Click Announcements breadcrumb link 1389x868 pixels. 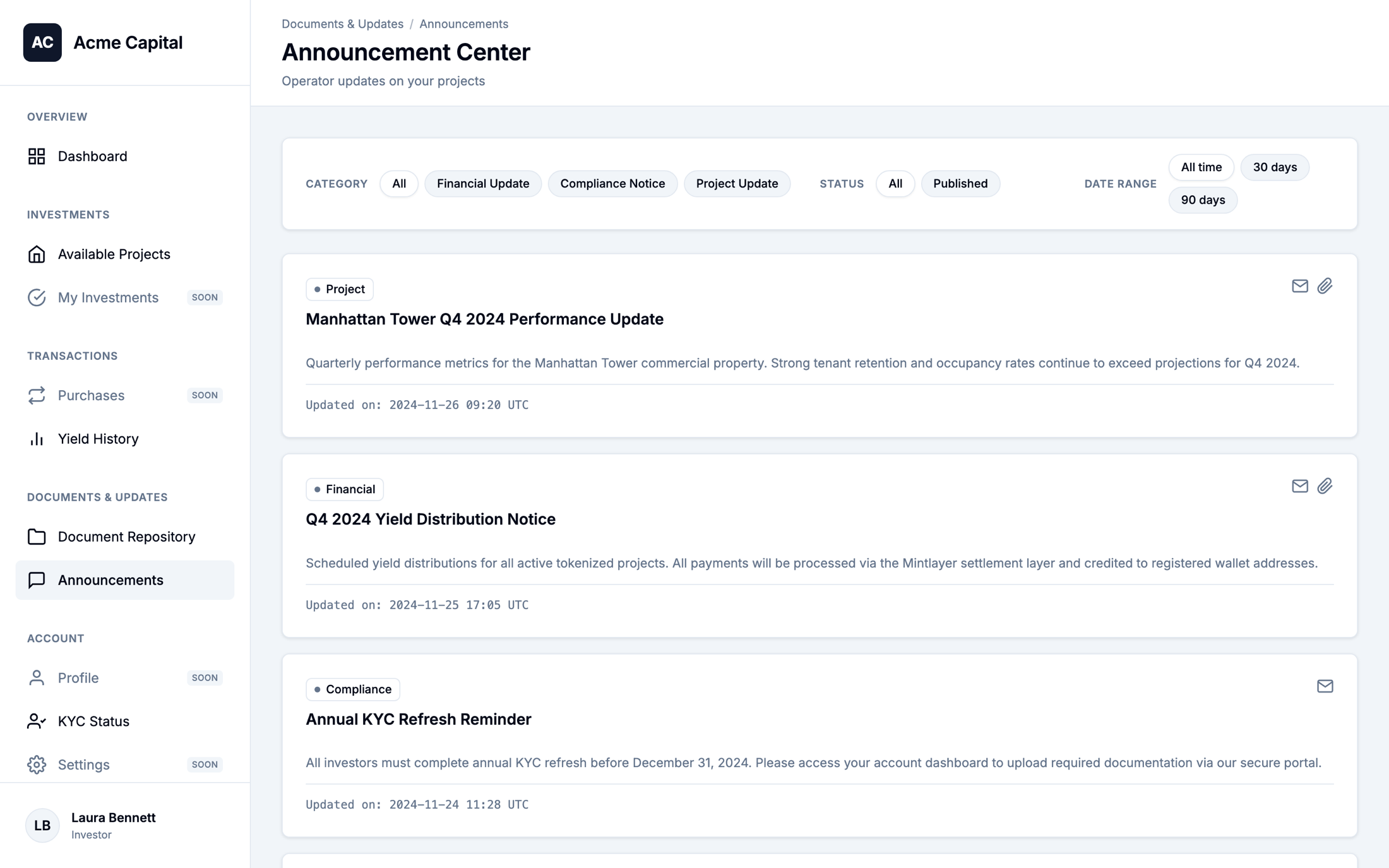tap(463, 24)
